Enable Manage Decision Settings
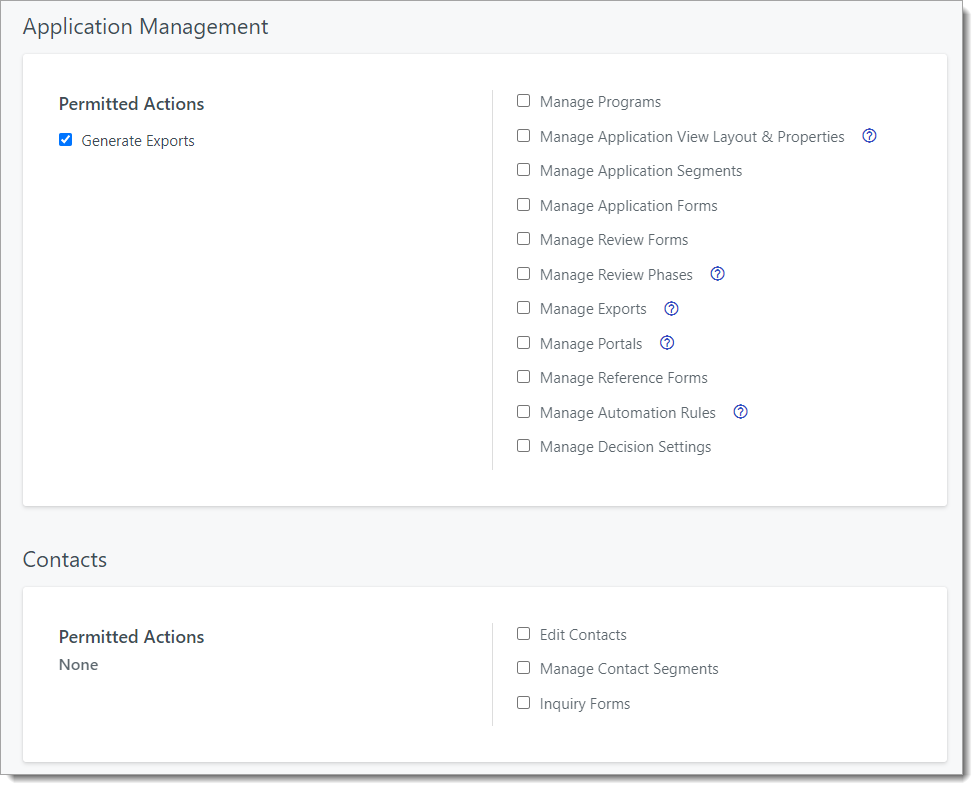The height and width of the screenshot is (790, 978). (x=523, y=445)
